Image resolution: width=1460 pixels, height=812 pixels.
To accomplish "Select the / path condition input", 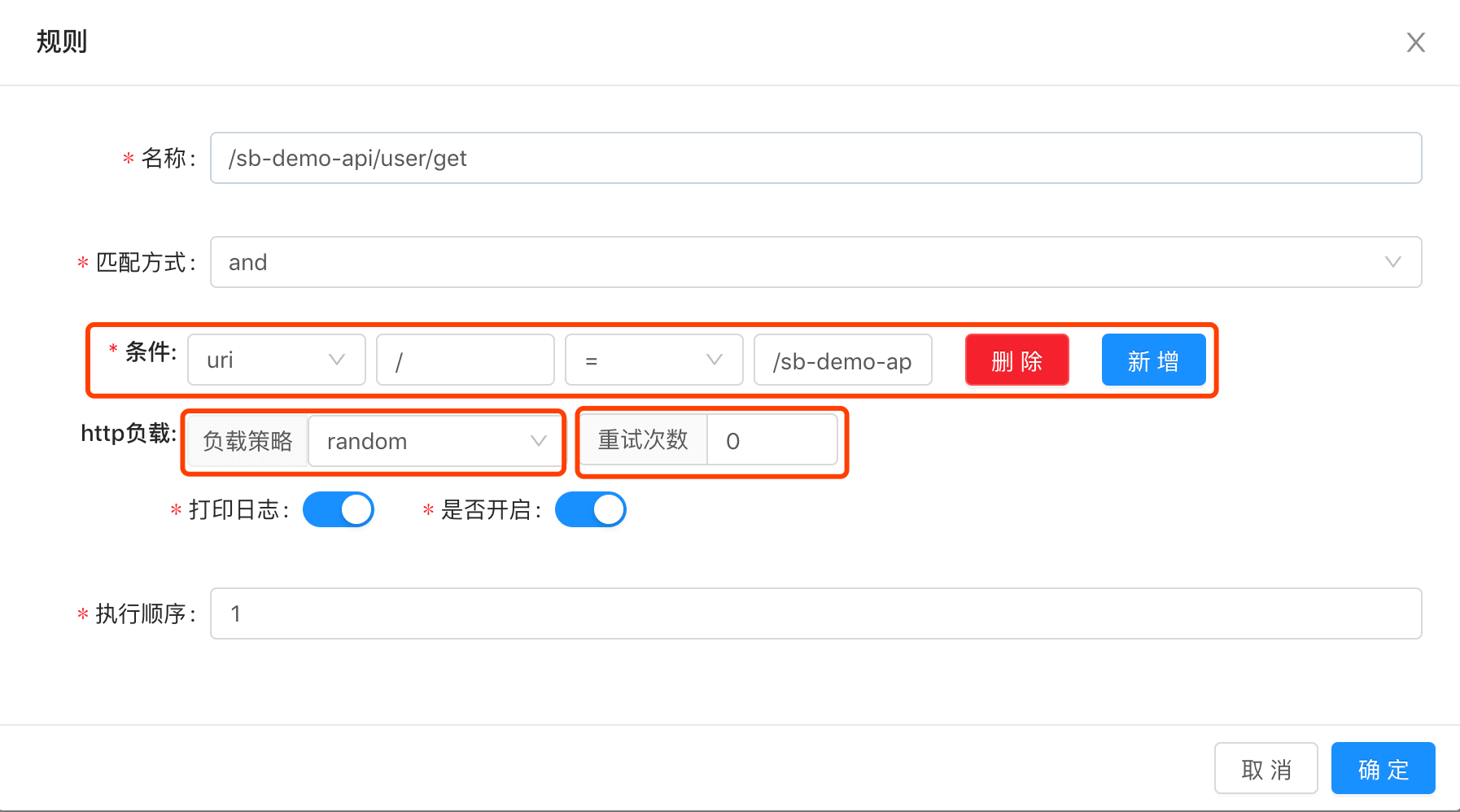I will point(465,360).
